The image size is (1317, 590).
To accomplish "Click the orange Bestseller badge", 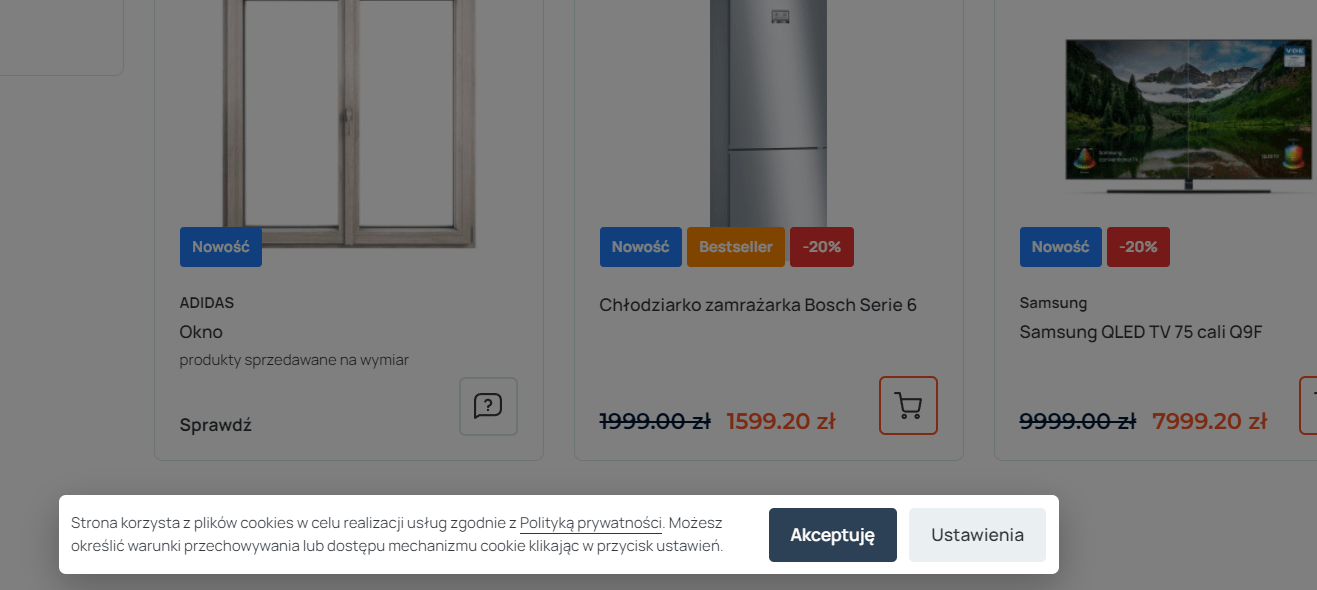I will pyautogui.click(x=736, y=247).
